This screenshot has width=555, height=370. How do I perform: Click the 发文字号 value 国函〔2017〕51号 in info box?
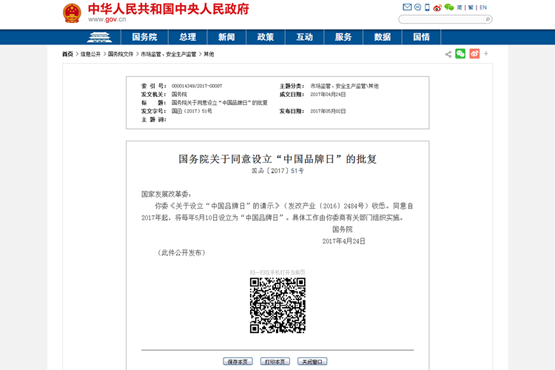click(192, 111)
